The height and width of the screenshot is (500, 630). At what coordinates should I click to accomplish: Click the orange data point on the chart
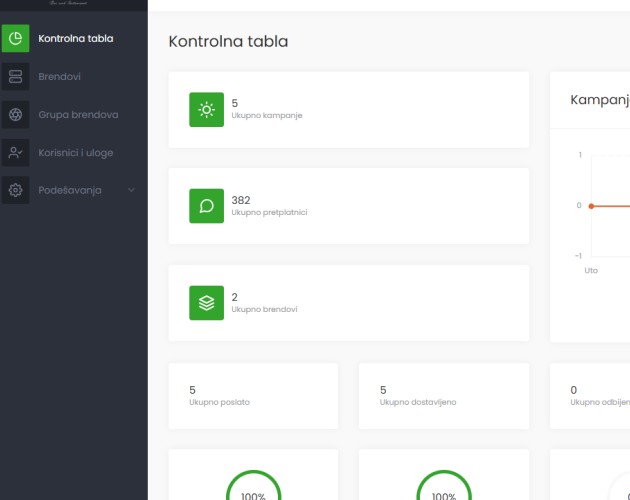591,206
